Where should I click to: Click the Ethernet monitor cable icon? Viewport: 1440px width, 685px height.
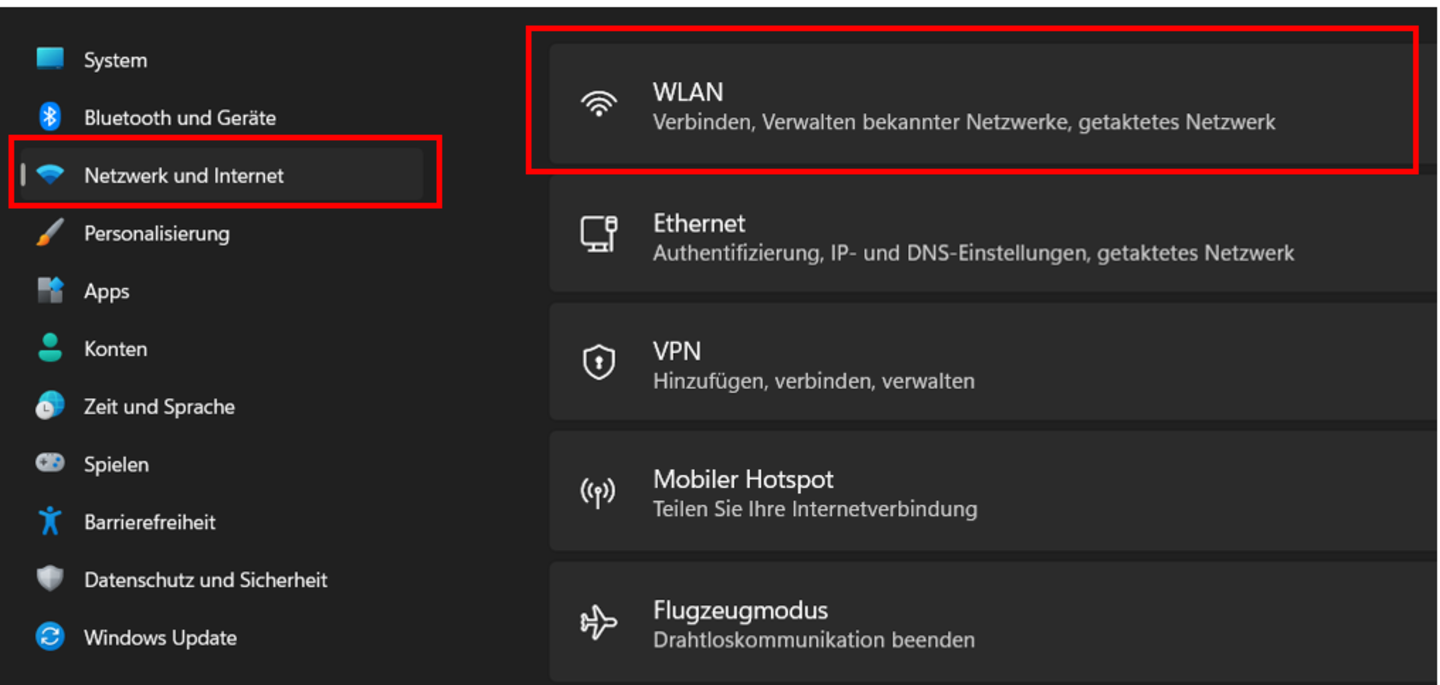pos(599,234)
